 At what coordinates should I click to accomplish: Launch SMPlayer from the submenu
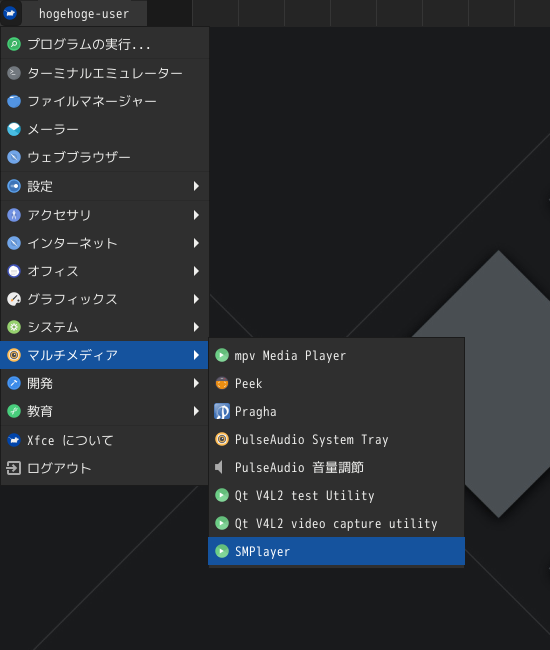tap(337, 551)
